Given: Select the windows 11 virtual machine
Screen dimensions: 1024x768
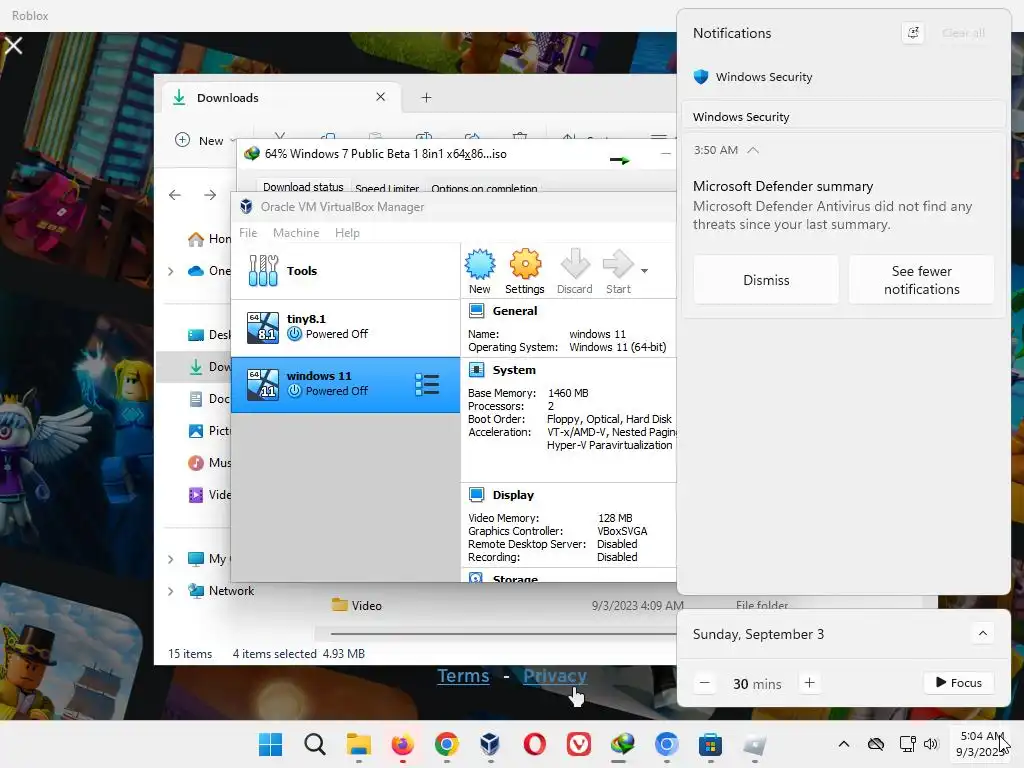Looking at the screenshot, I should coord(345,385).
